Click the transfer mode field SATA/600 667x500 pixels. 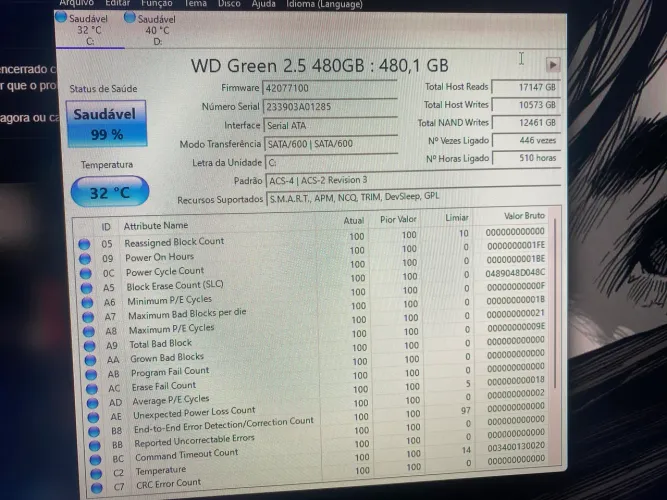pyautogui.click(x=331, y=144)
